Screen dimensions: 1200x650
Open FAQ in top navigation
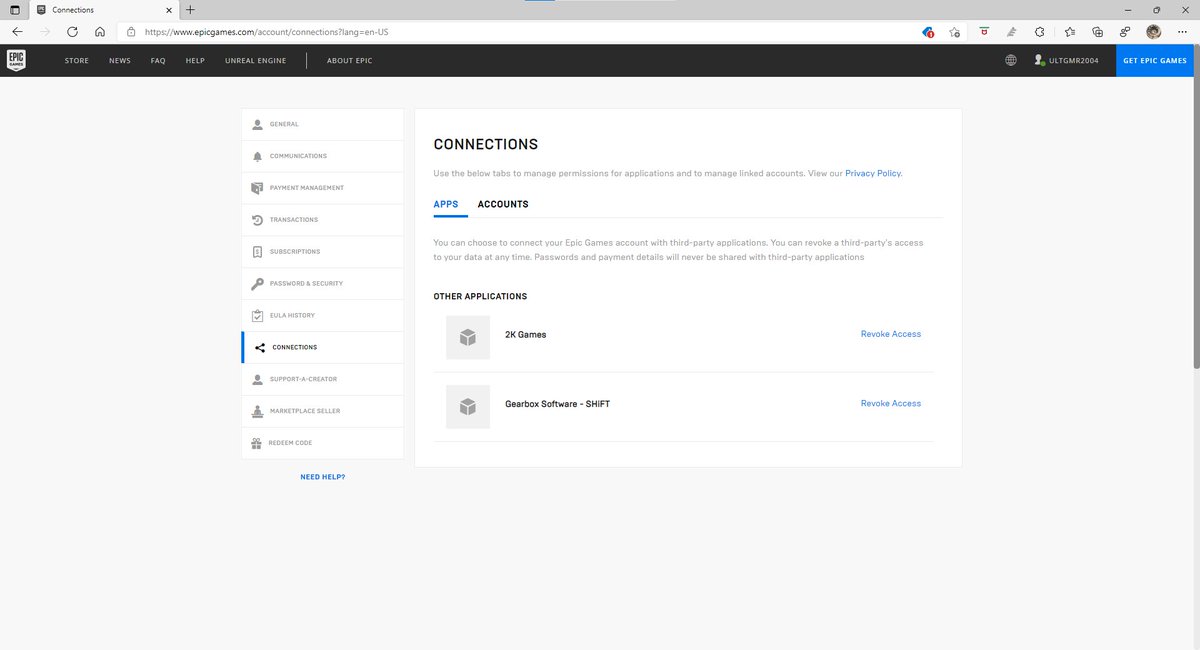[x=158, y=60]
